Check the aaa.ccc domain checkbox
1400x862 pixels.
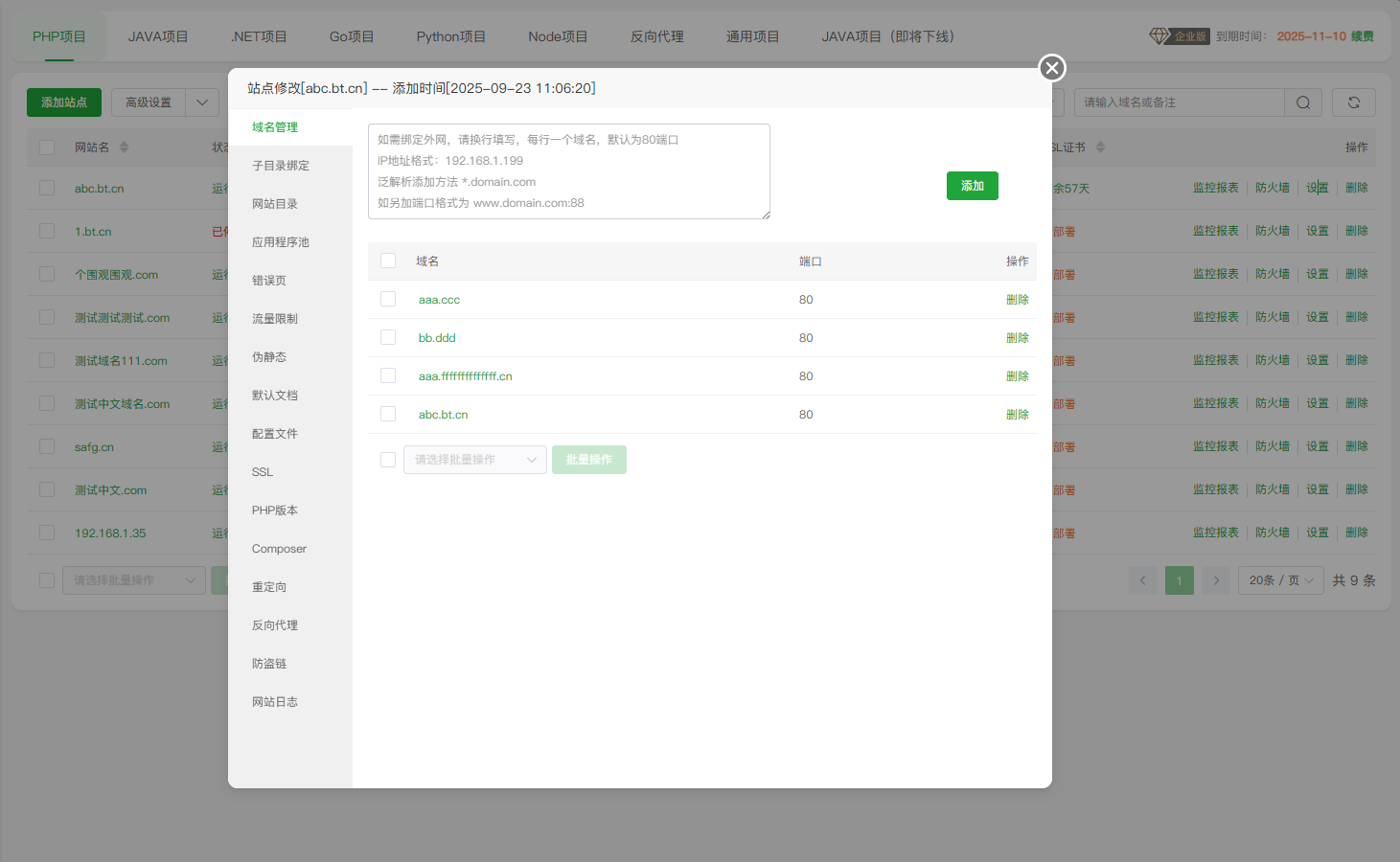(x=388, y=300)
